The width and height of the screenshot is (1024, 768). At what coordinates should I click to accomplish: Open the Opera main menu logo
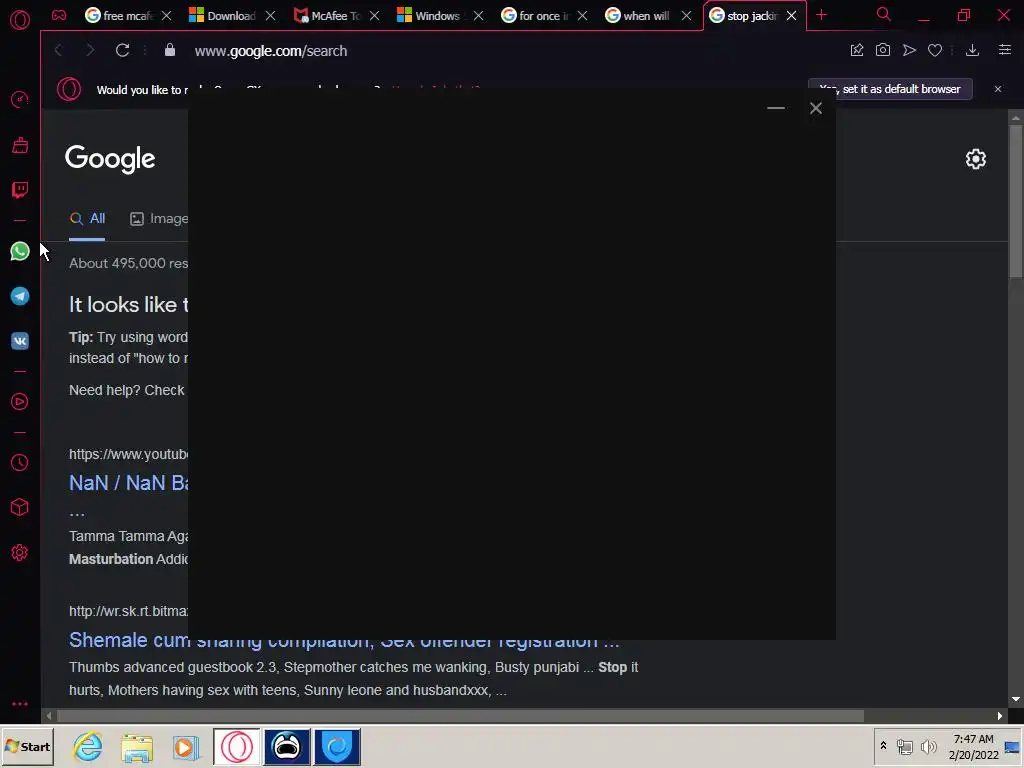[20, 20]
